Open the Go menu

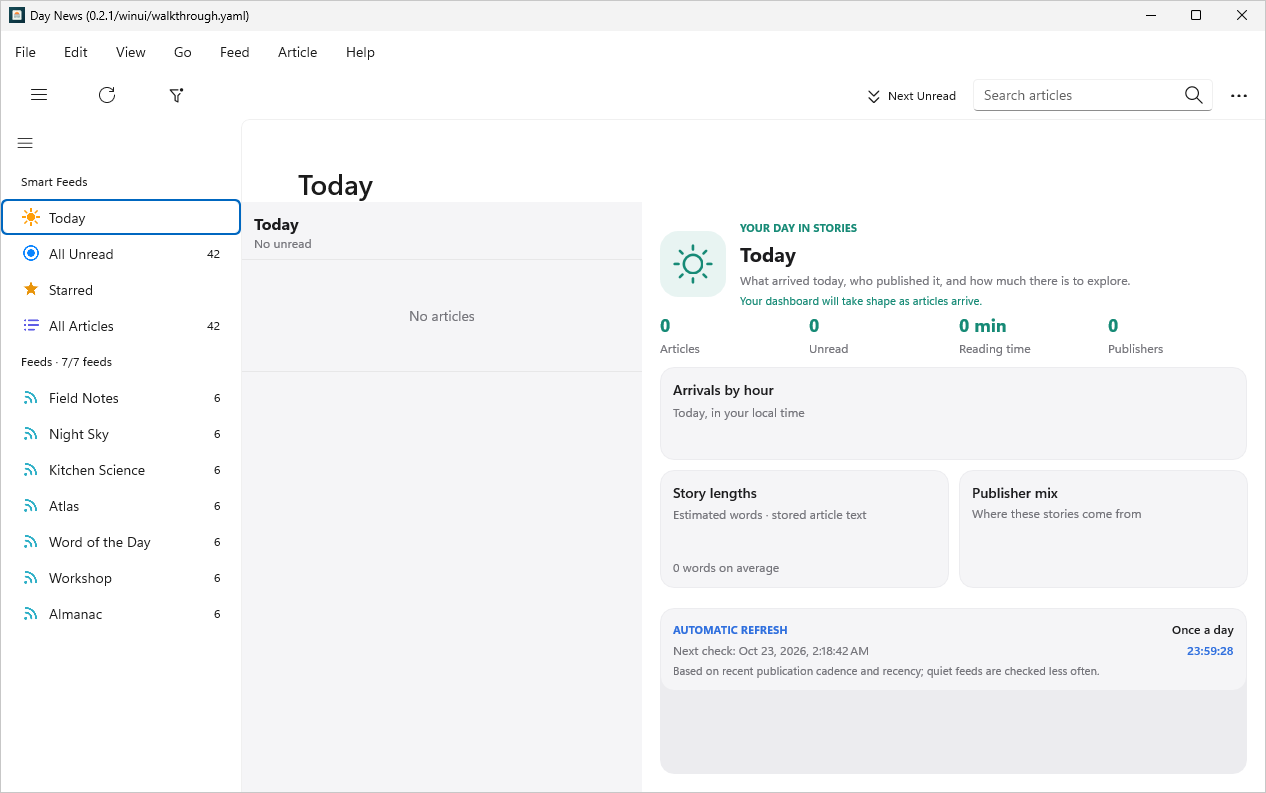pyautogui.click(x=183, y=52)
